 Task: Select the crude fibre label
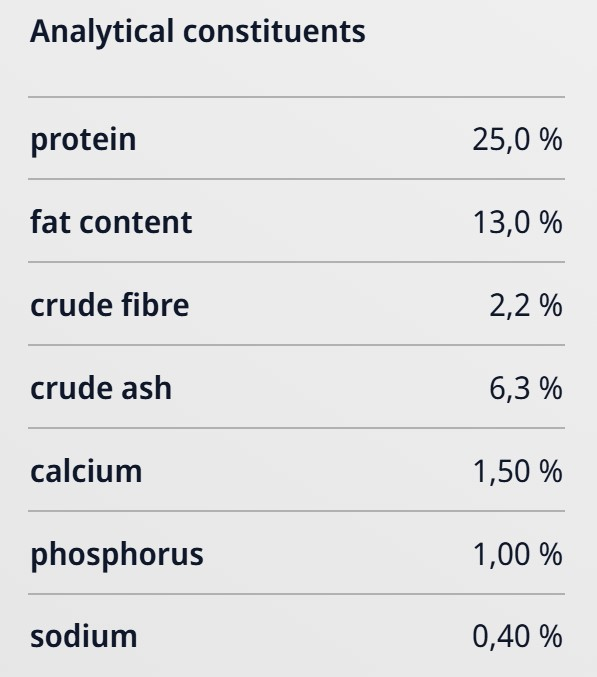coord(110,305)
